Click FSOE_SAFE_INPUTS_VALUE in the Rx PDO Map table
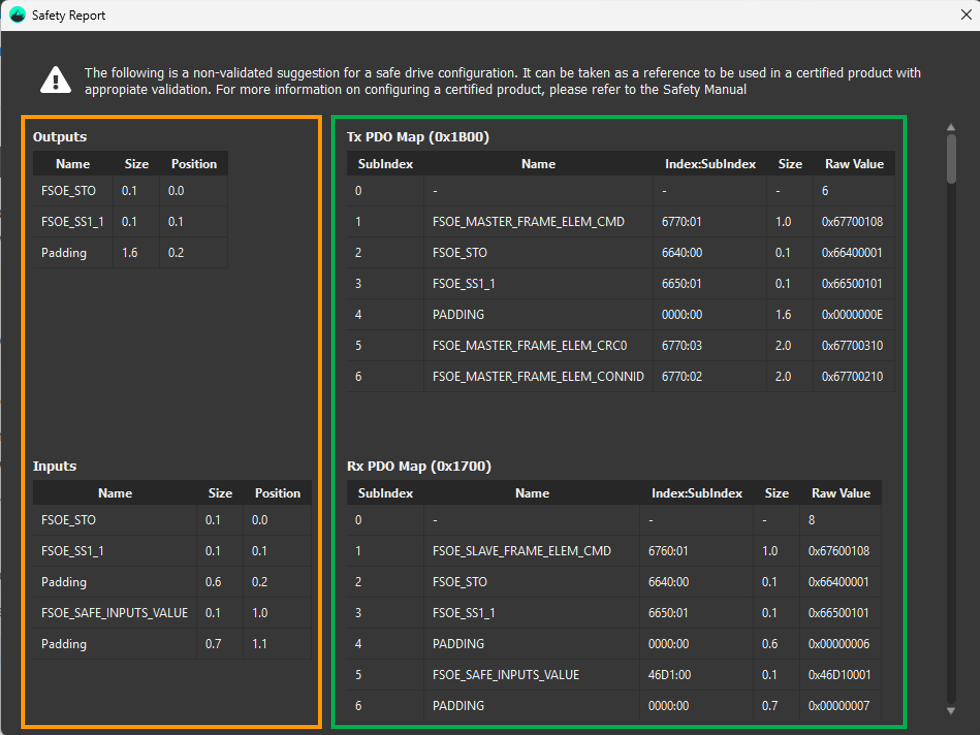Viewport: 980px width, 735px height. 505,675
